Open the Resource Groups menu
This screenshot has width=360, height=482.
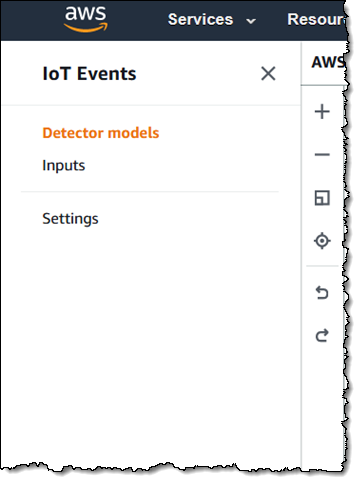316,19
